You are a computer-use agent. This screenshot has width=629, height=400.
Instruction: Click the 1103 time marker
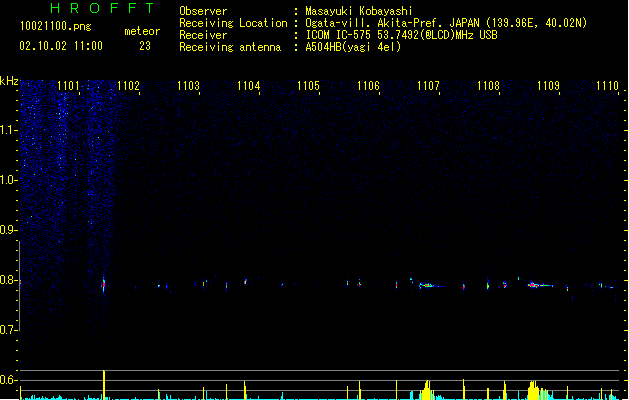point(188,86)
